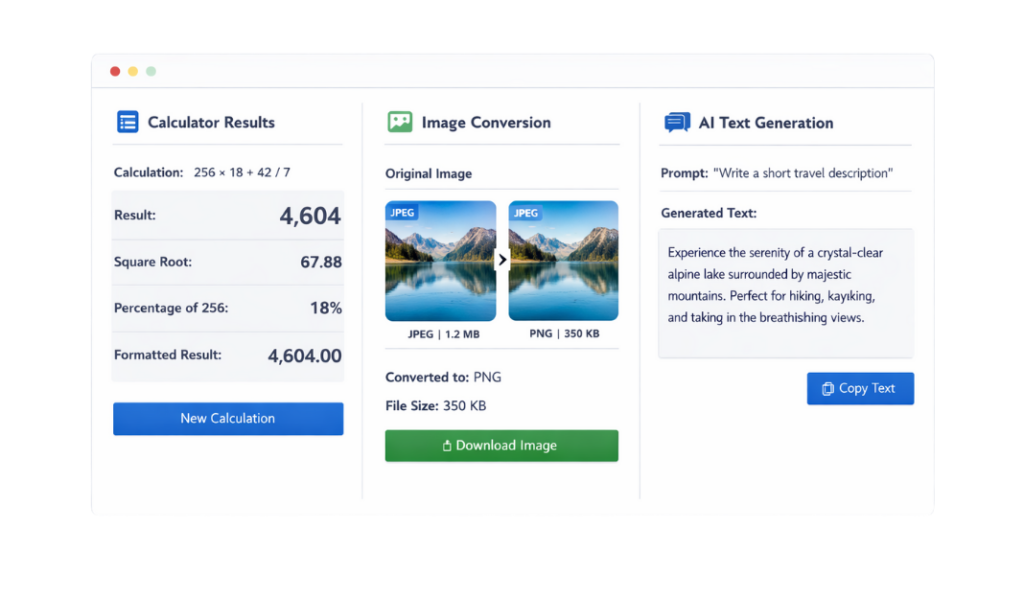The height and width of the screenshot is (596, 1024).
Task: Click the Image Conversion picture icon
Action: click(399, 122)
